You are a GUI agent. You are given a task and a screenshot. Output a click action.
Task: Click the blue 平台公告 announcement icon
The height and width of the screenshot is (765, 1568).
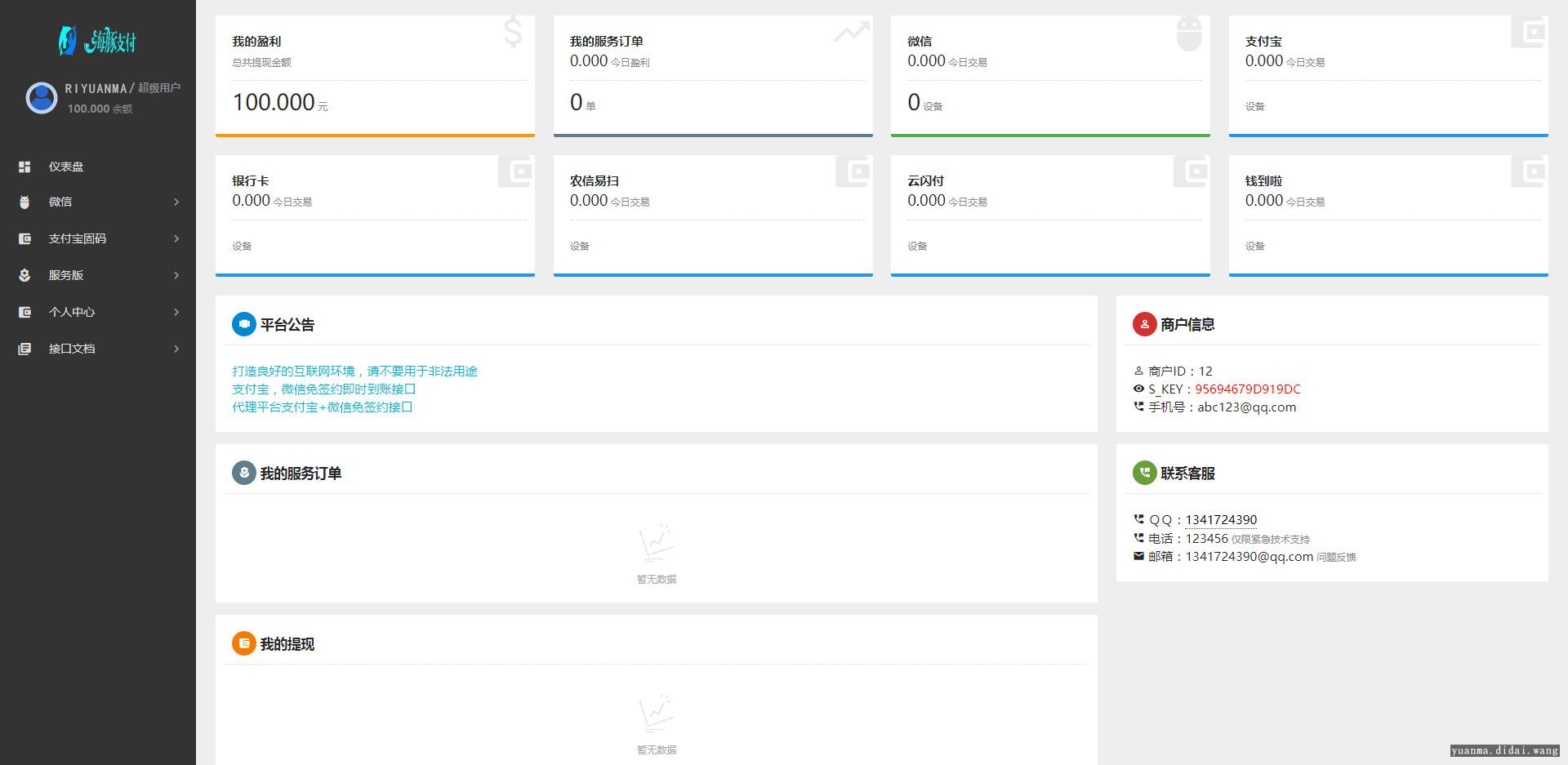point(244,324)
